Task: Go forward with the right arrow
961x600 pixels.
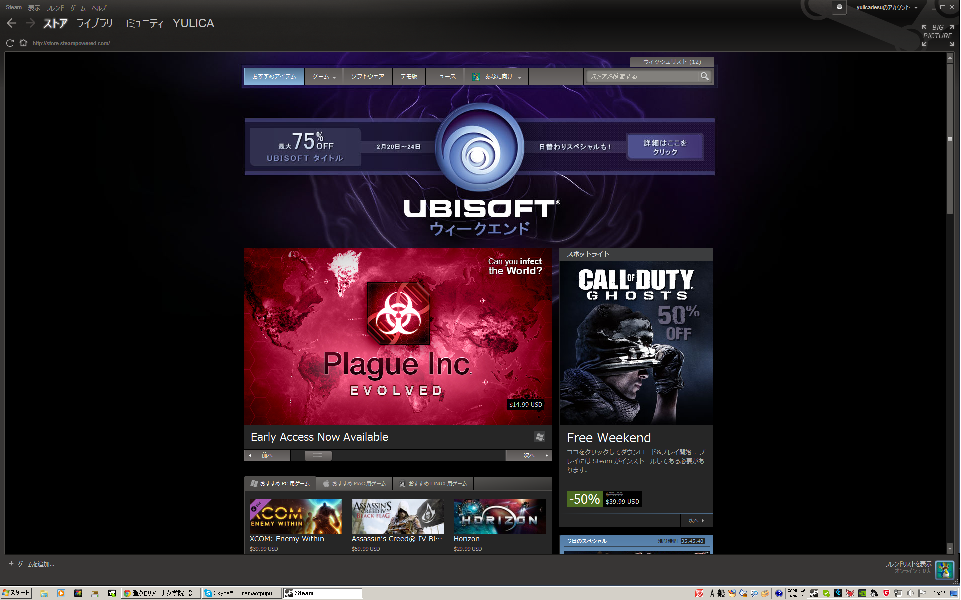Action: 30,23
